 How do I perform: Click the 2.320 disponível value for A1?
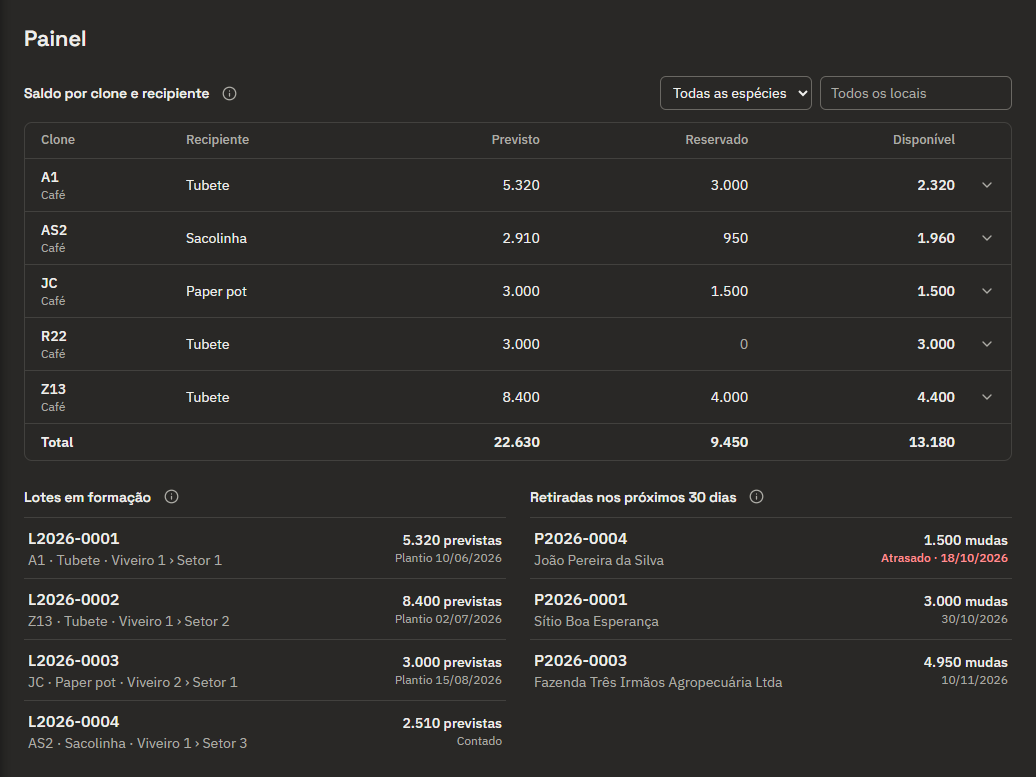click(x=936, y=185)
